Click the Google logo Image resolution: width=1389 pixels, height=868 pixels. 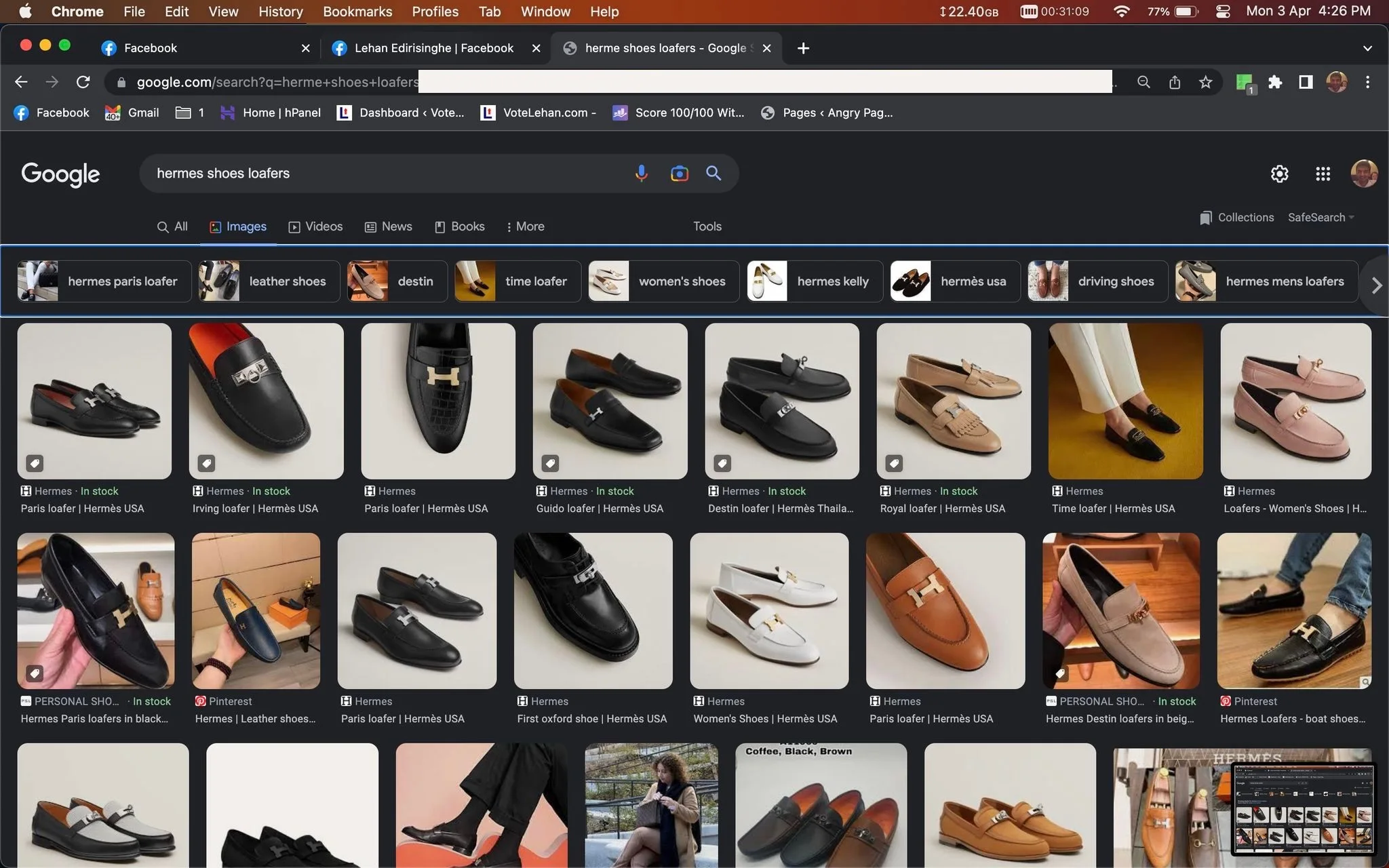[x=60, y=174]
